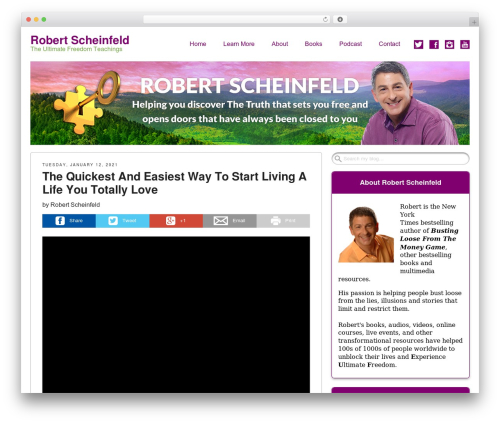Click the Robert Scheinfeld hero banner image
The height and width of the screenshot is (423, 500).
[250, 103]
